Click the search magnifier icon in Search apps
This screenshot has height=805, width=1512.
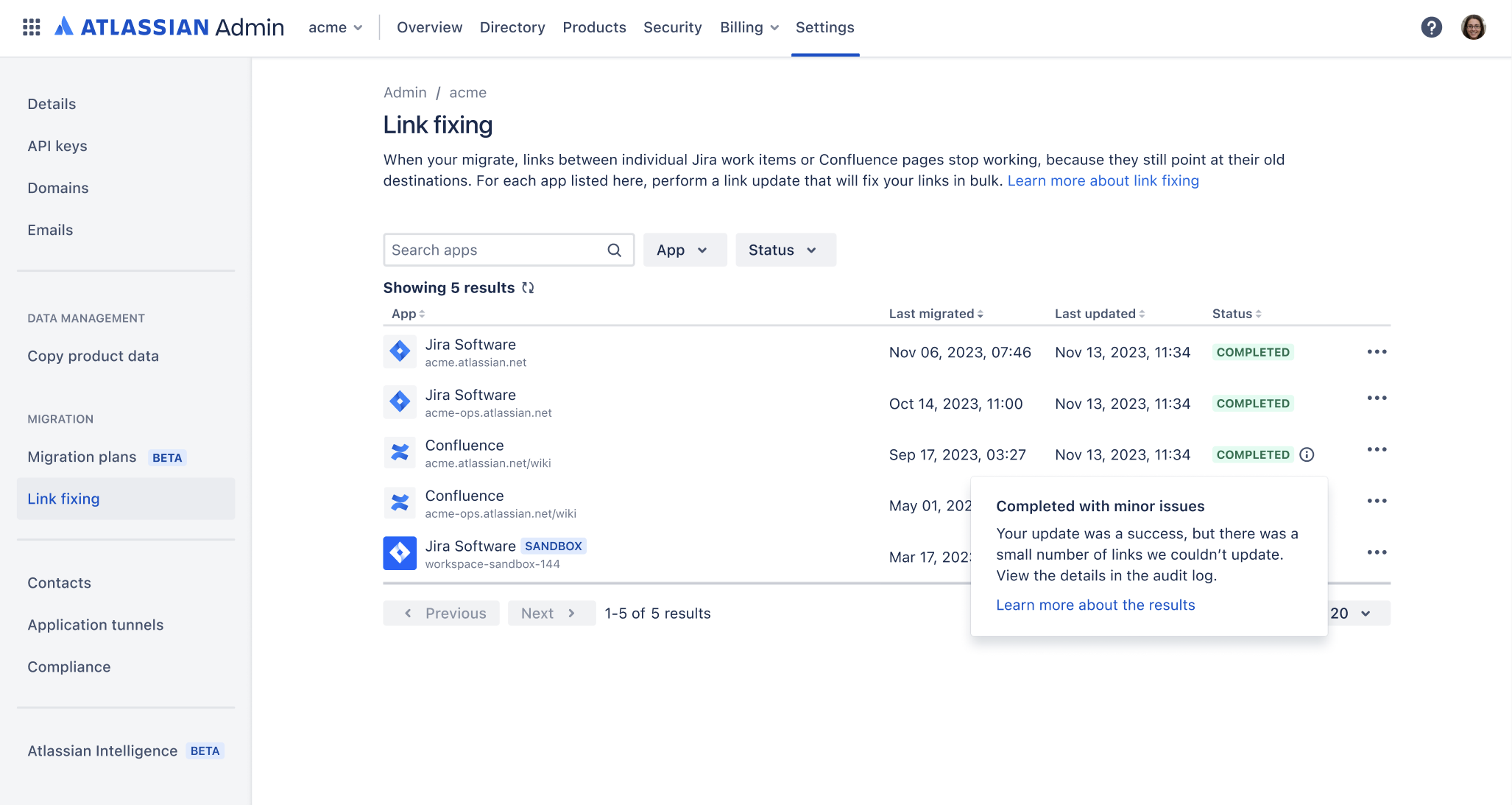click(614, 250)
